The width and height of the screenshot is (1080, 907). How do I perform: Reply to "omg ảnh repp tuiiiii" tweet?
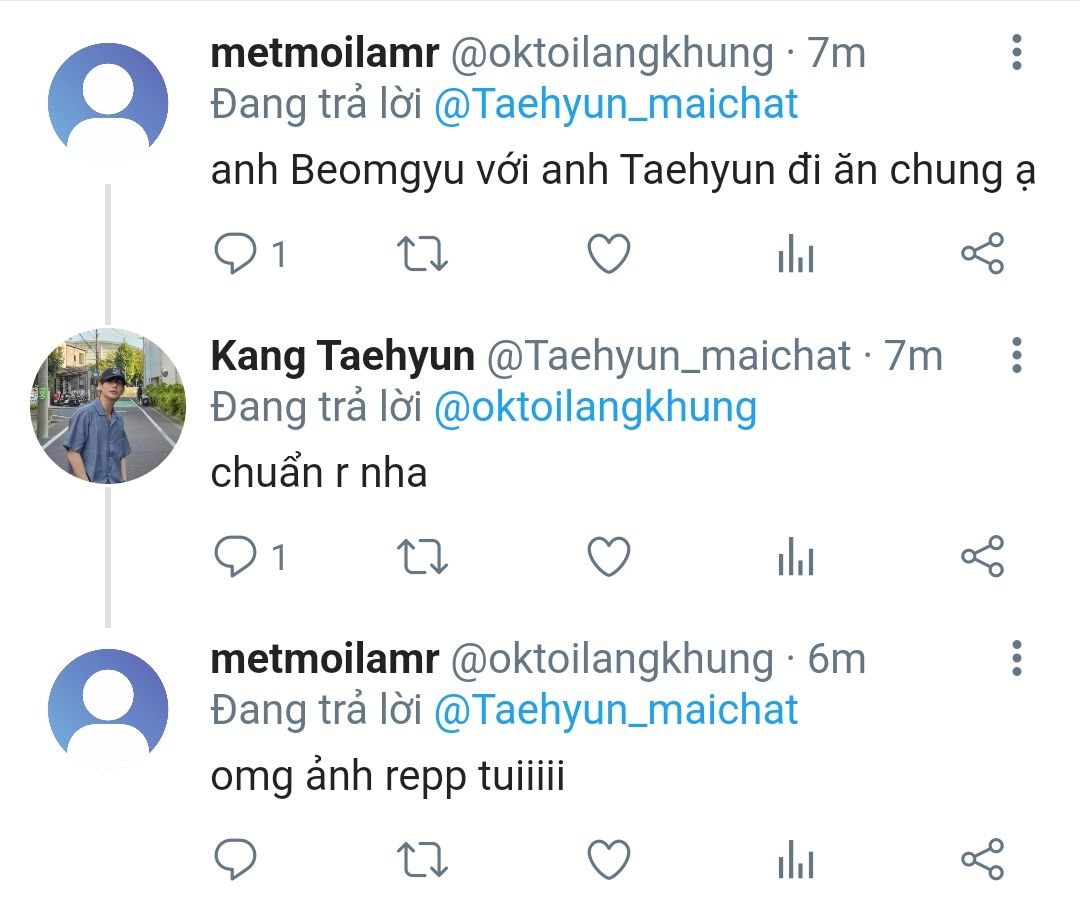[236, 859]
